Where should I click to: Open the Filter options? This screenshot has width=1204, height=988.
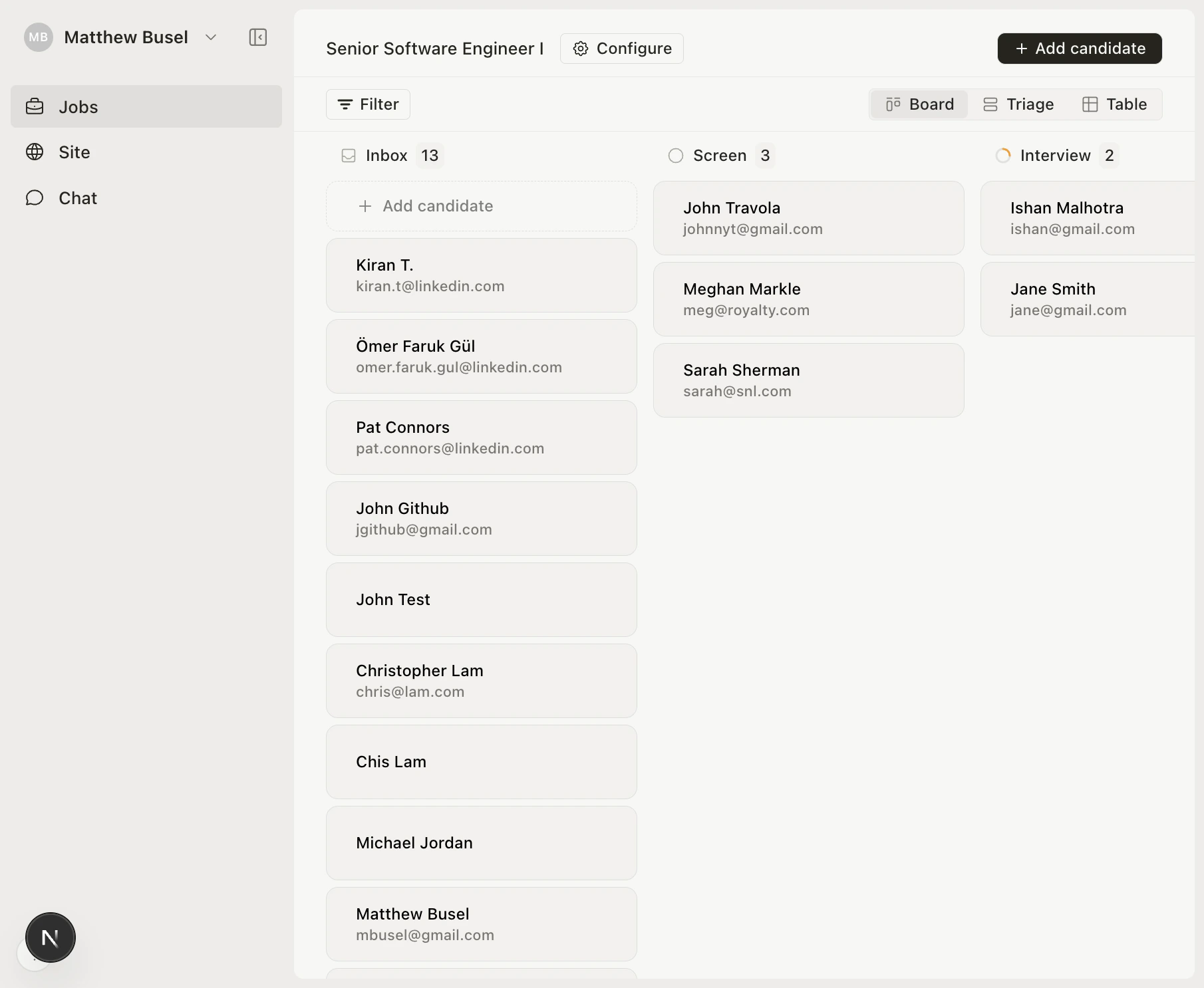click(x=368, y=104)
